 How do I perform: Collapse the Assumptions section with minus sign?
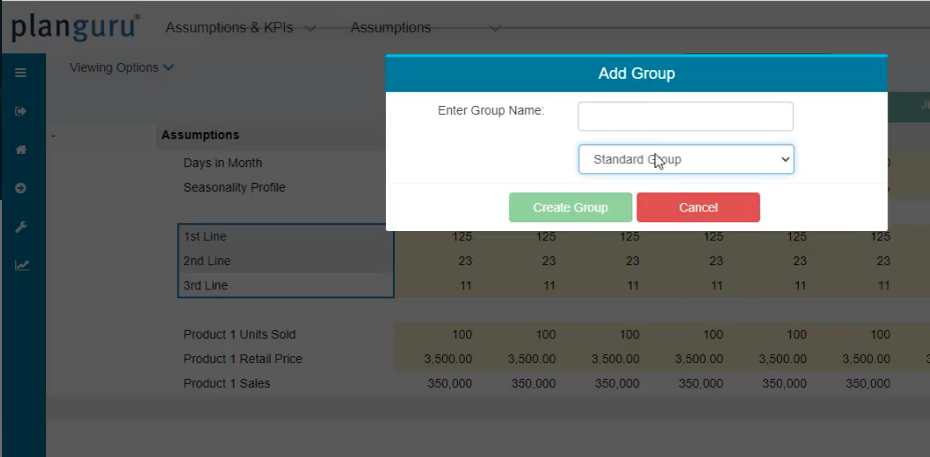(53, 136)
